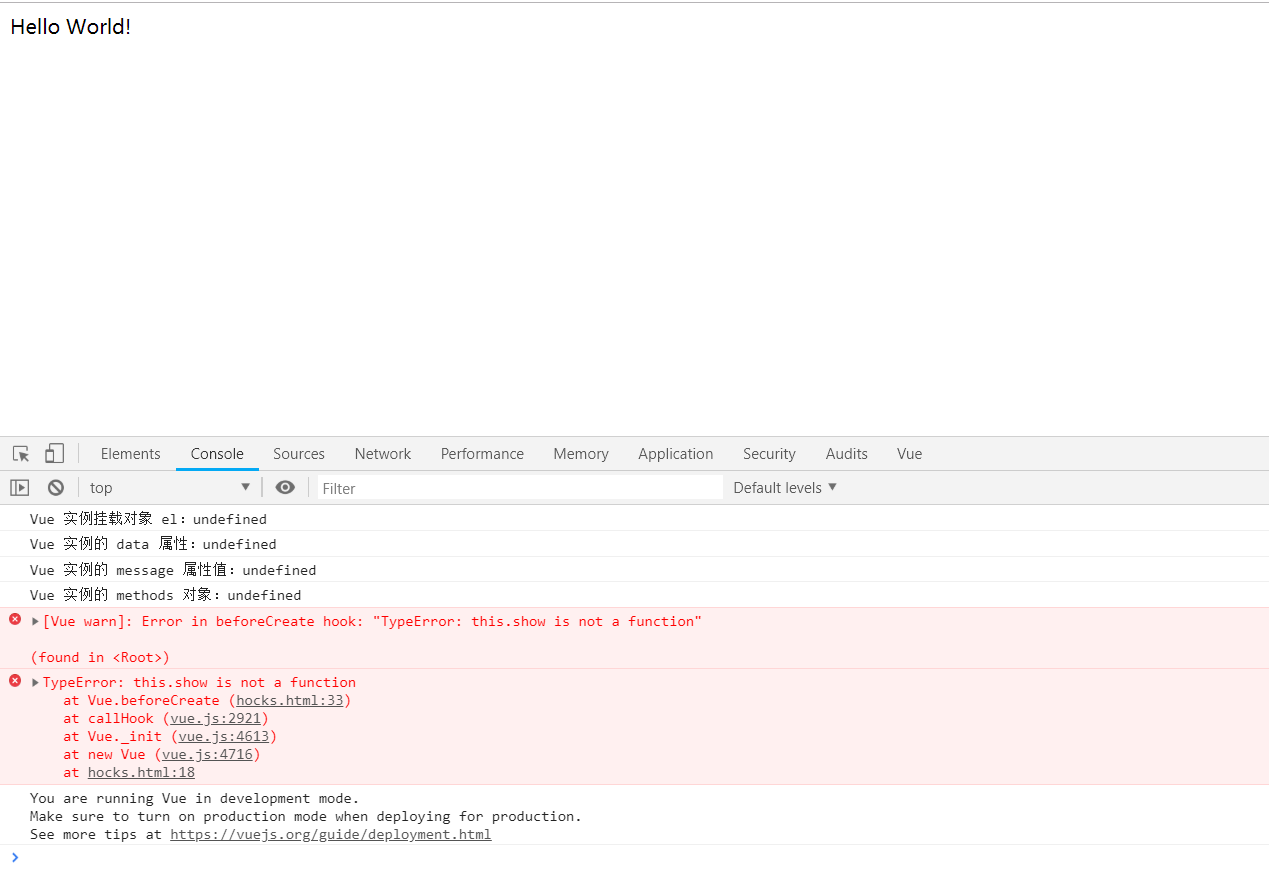Show the console sidebar icon

20,488
